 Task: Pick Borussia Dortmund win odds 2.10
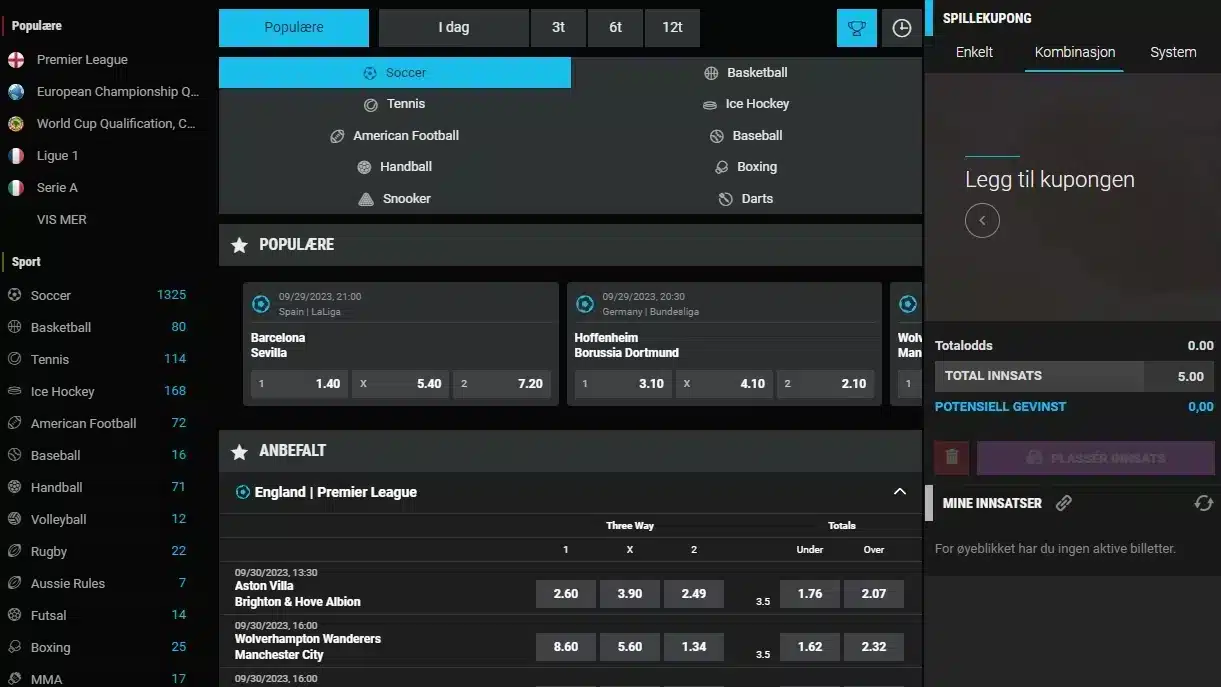[825, 384]
